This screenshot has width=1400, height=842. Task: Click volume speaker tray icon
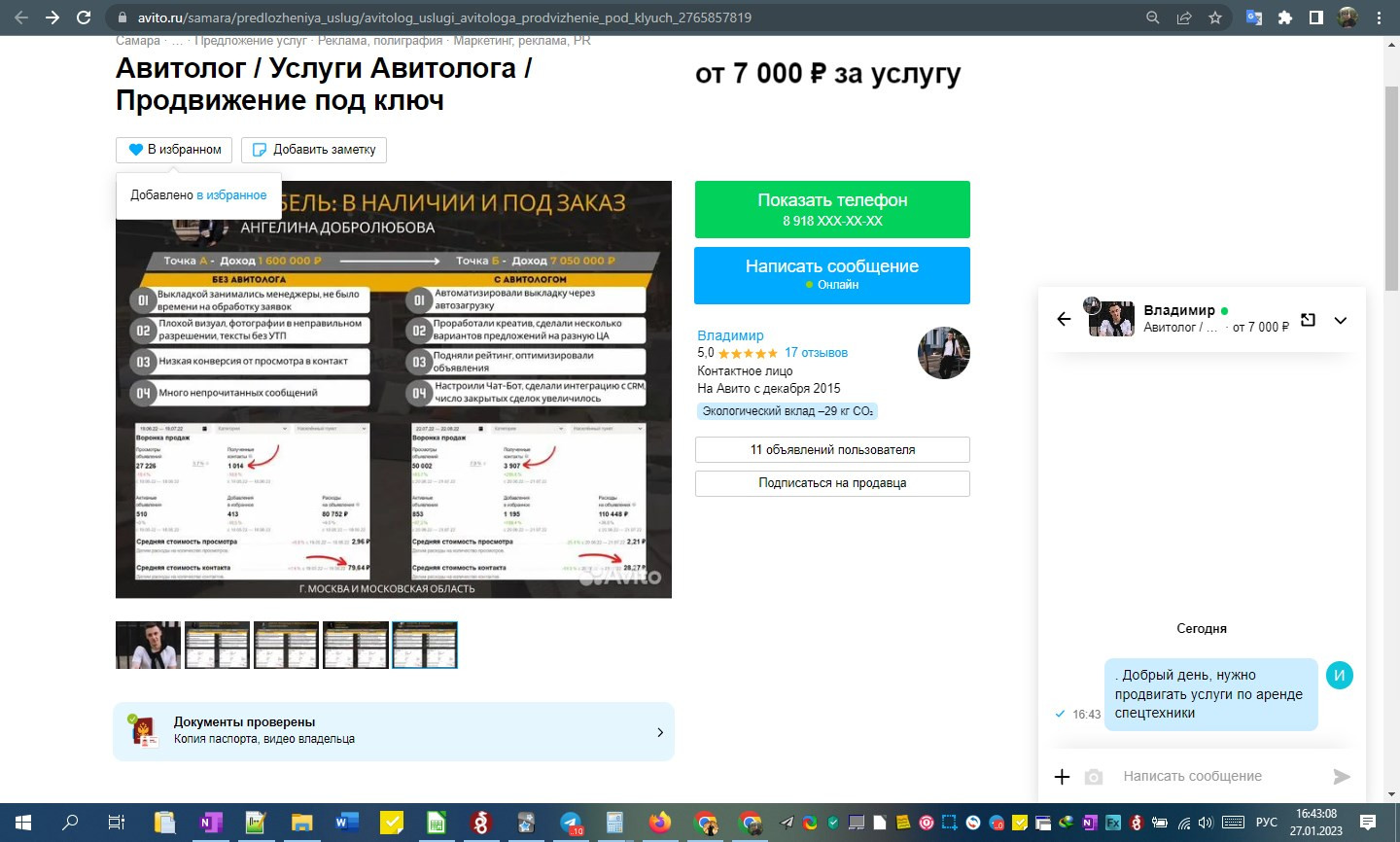[1206, 823]
